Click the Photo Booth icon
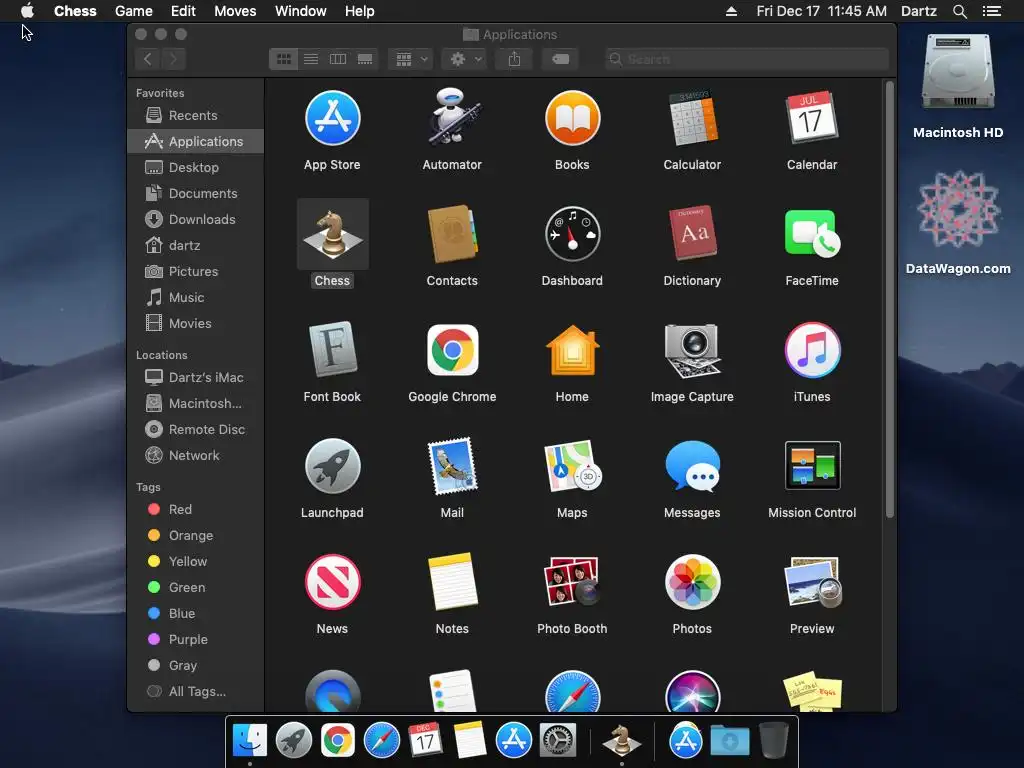 (572, 581)
